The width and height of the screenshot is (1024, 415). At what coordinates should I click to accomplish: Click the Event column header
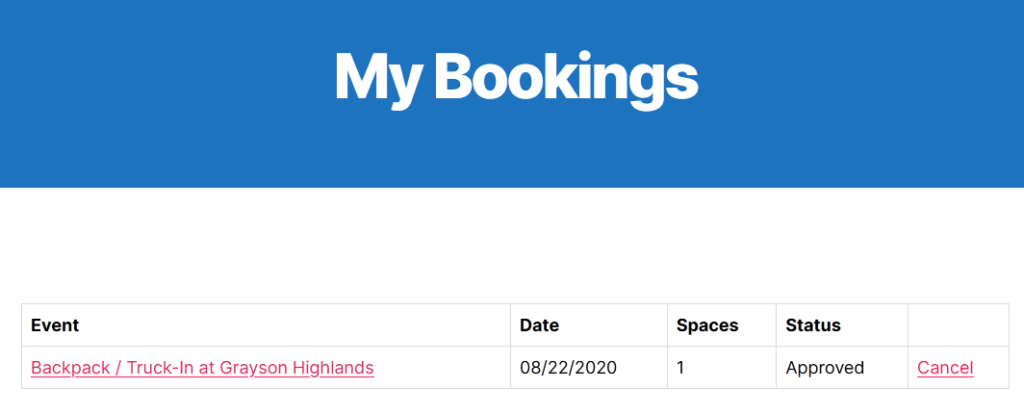click(x=55, y=325)
